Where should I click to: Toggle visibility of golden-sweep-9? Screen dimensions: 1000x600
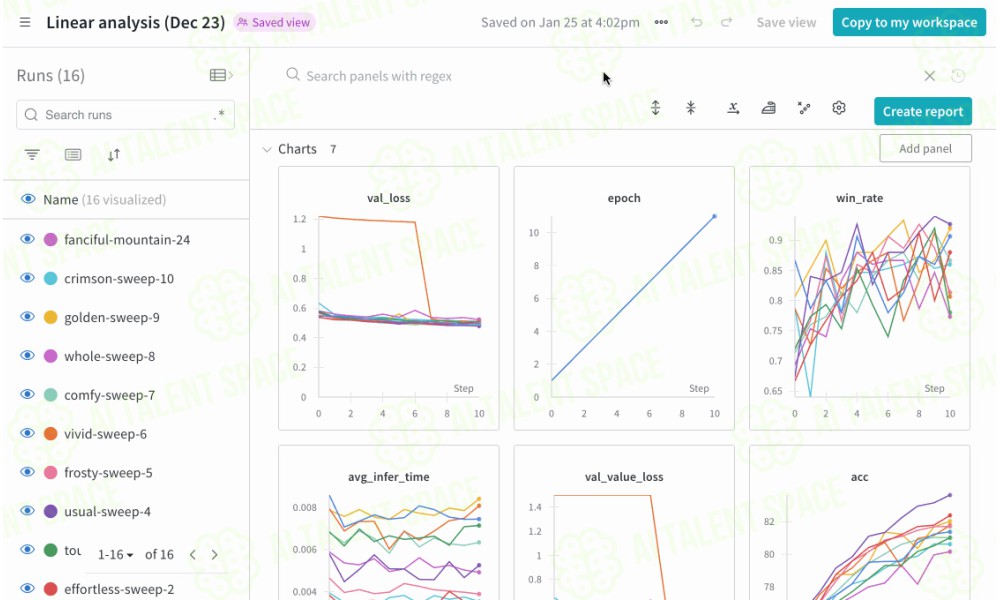click(27, 317)
